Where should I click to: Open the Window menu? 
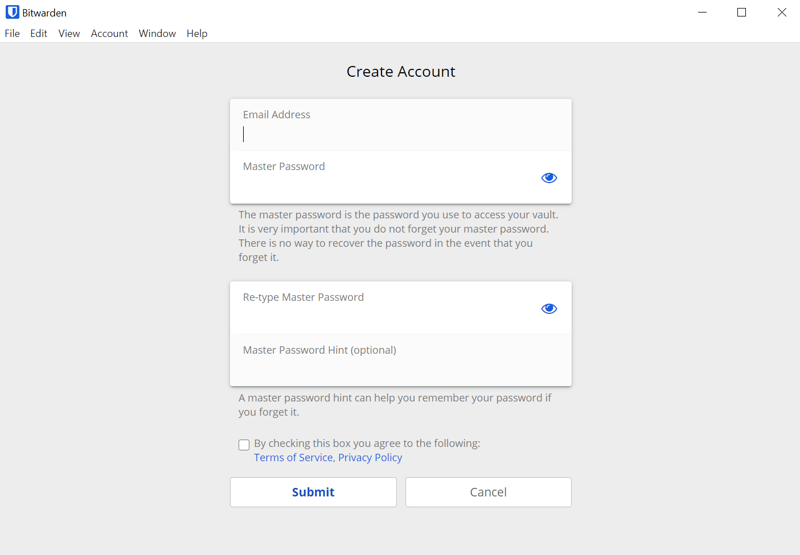click(x=157, y=34)
